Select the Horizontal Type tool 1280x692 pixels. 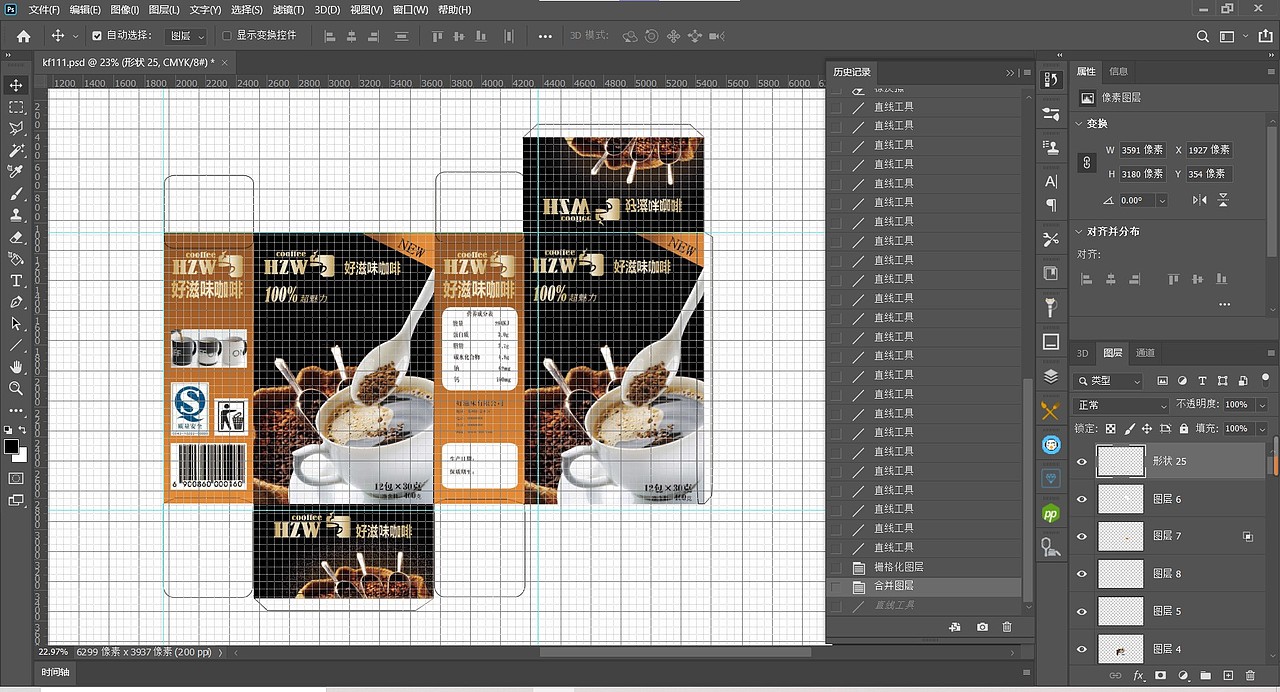coord(16,281)
